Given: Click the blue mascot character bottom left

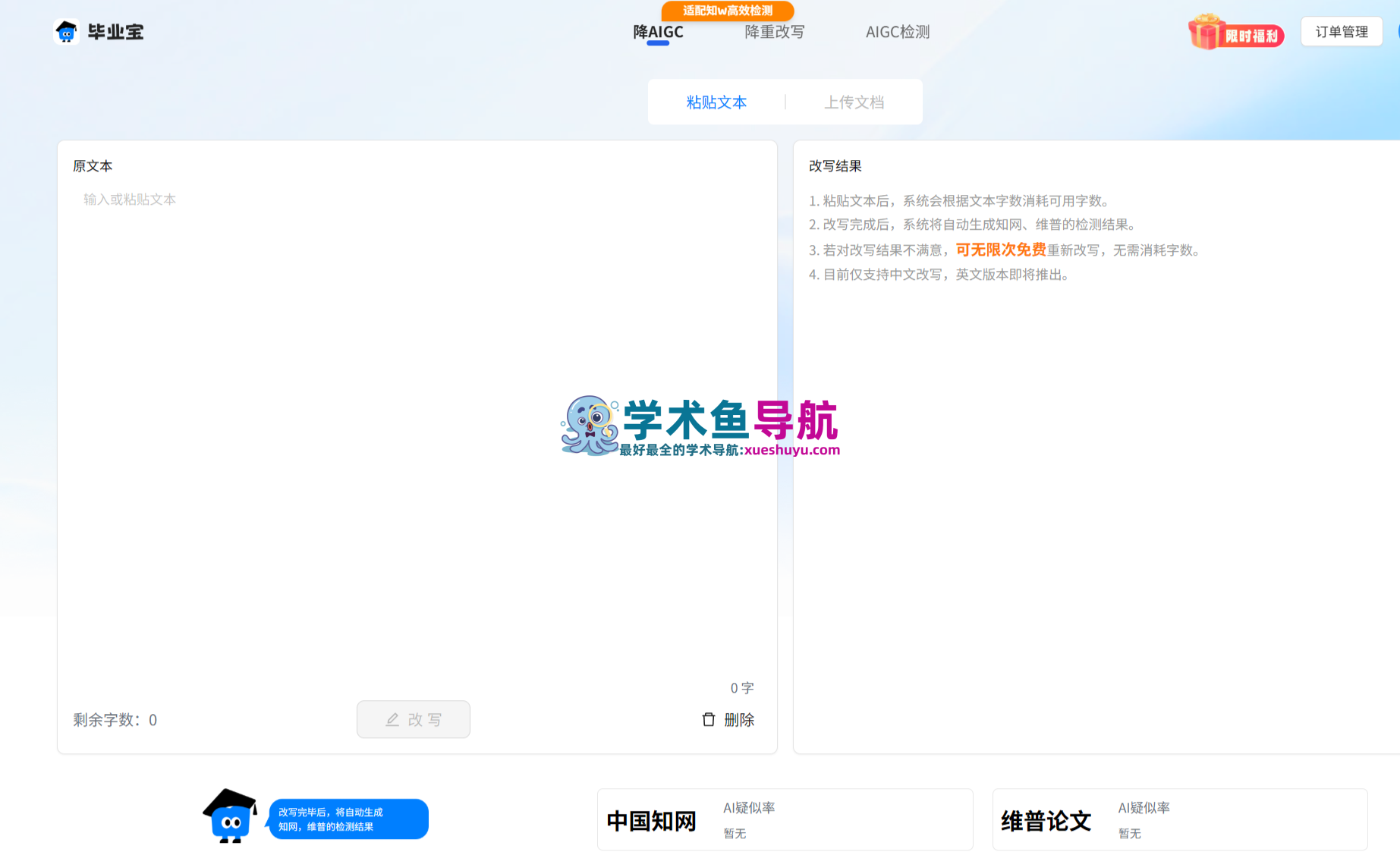Looking at the screenshot, I should [x=231, y=819].
